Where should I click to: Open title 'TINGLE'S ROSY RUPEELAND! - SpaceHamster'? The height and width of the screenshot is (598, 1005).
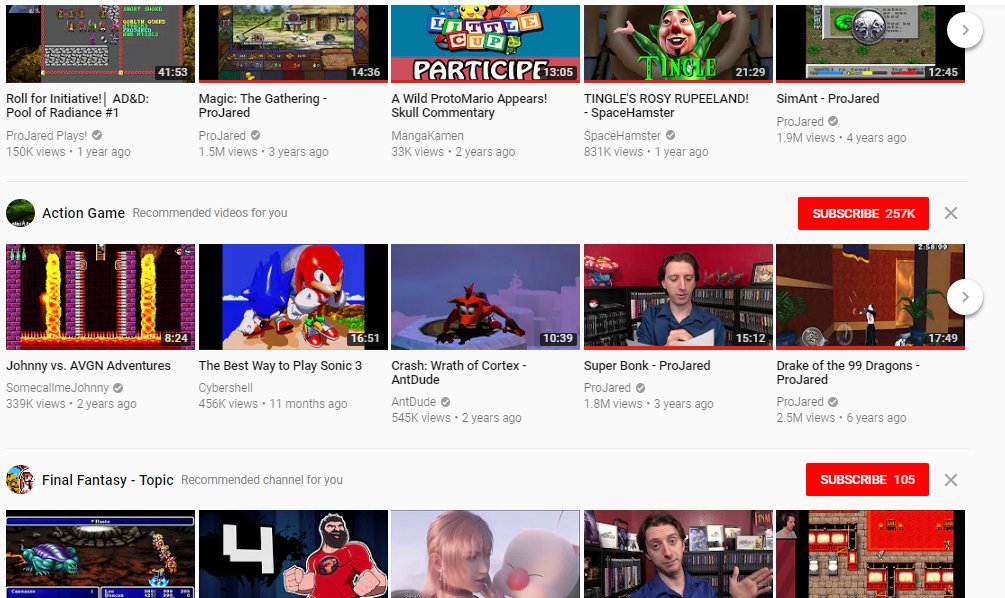pos(666,105)
